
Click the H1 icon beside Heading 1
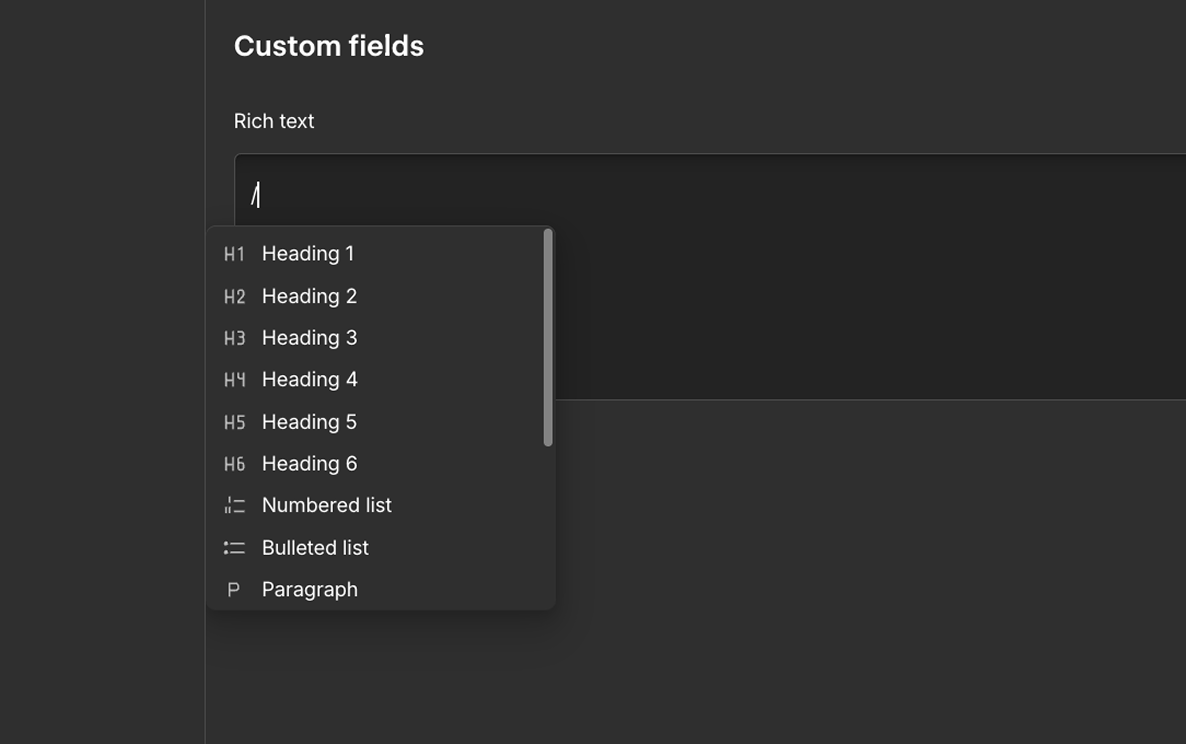[x=234, y=254]
